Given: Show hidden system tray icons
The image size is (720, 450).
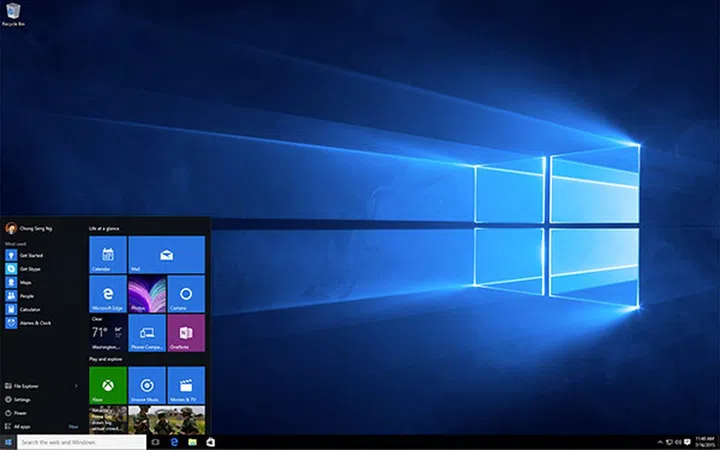Looking at the screenshot, I should pos(663,441).
